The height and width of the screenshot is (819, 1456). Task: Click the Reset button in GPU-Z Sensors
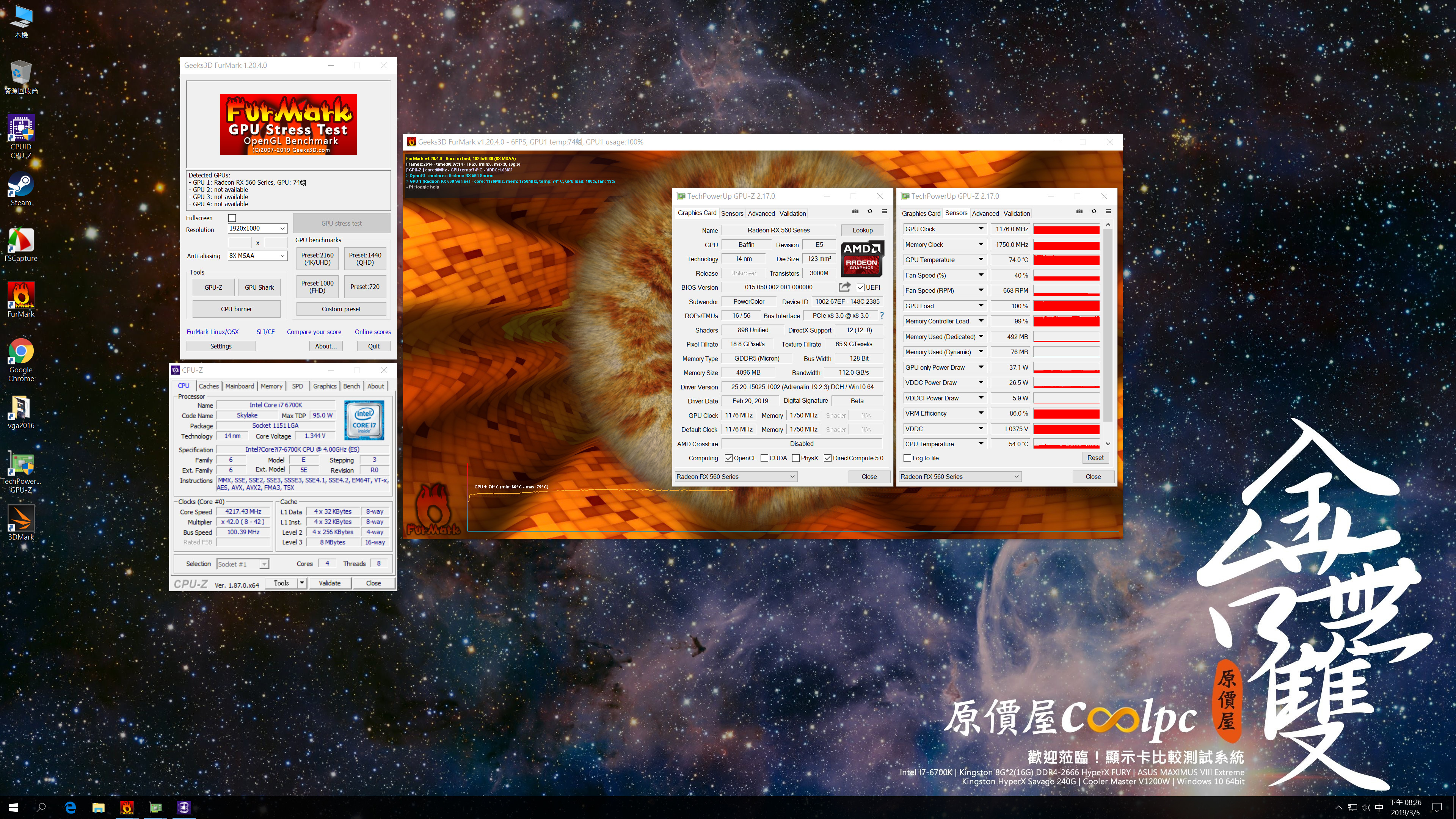coord(1095,458)
